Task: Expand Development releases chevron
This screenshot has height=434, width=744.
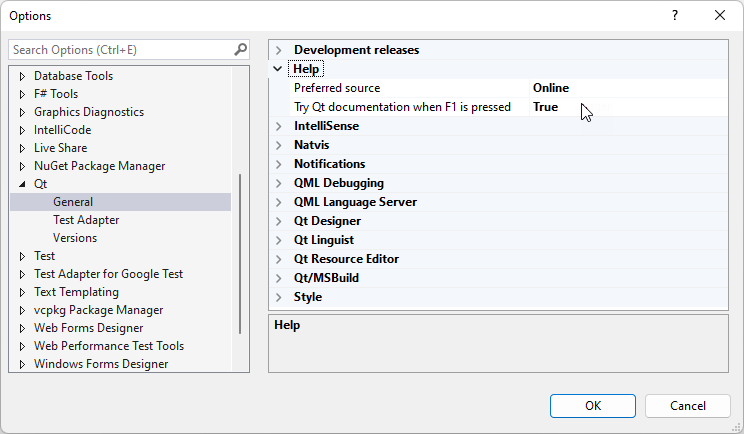Action: pyautogui.click(x=279, y=50)
